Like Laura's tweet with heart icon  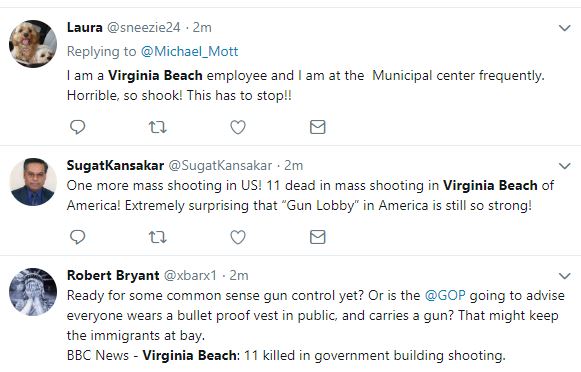(x=238, y=127)
